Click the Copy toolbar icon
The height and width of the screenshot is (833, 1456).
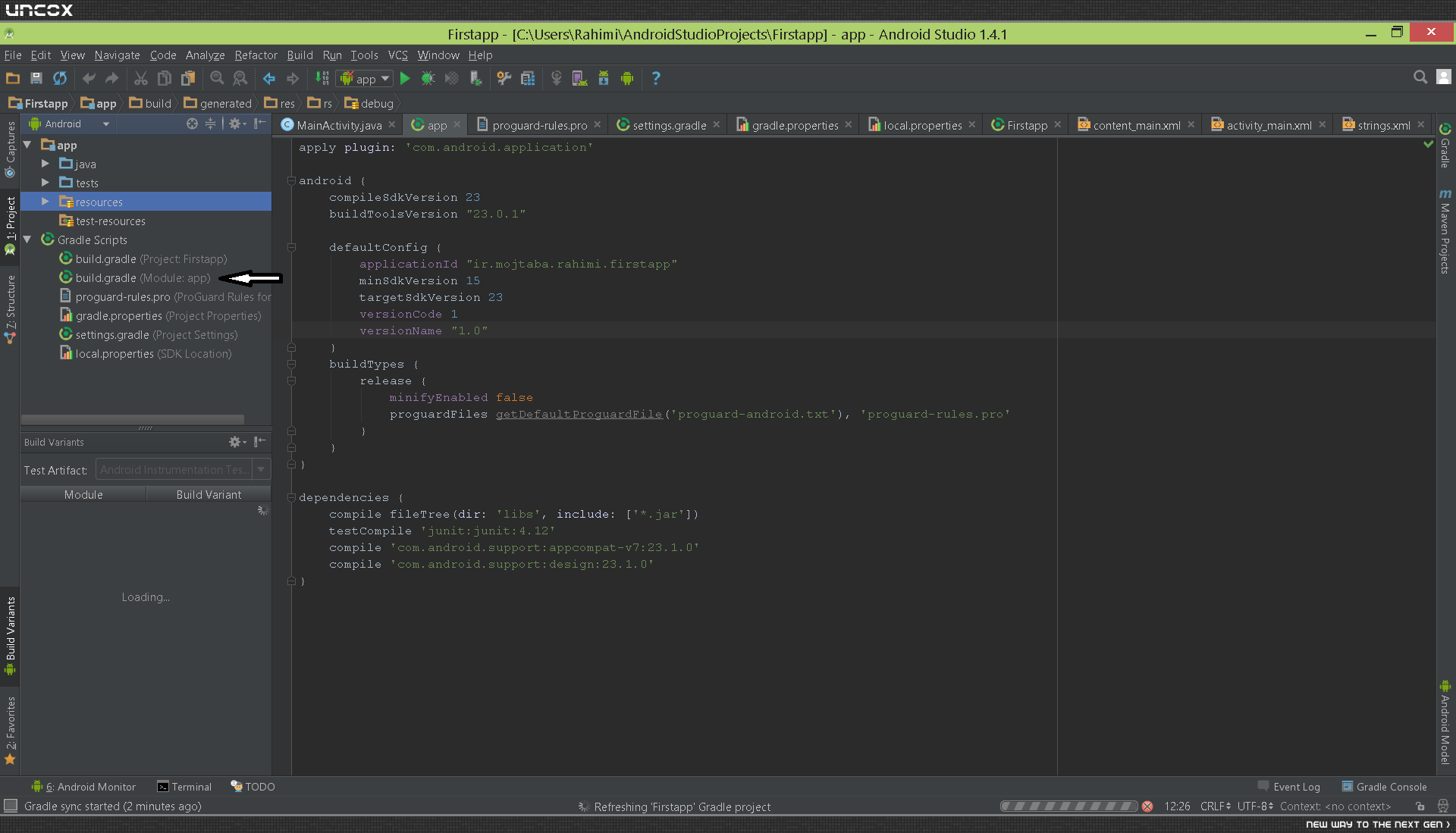pos(165,78)
